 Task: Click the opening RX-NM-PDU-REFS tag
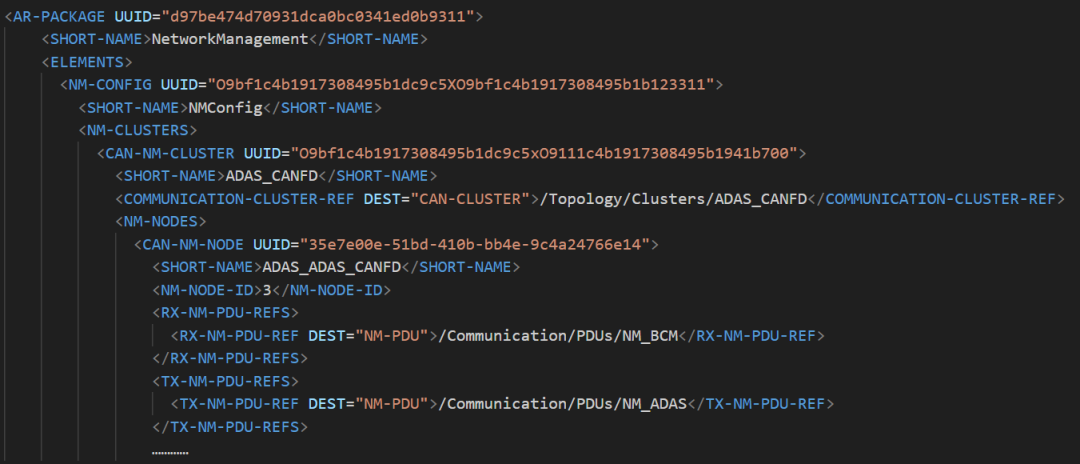tap(226, 313)
